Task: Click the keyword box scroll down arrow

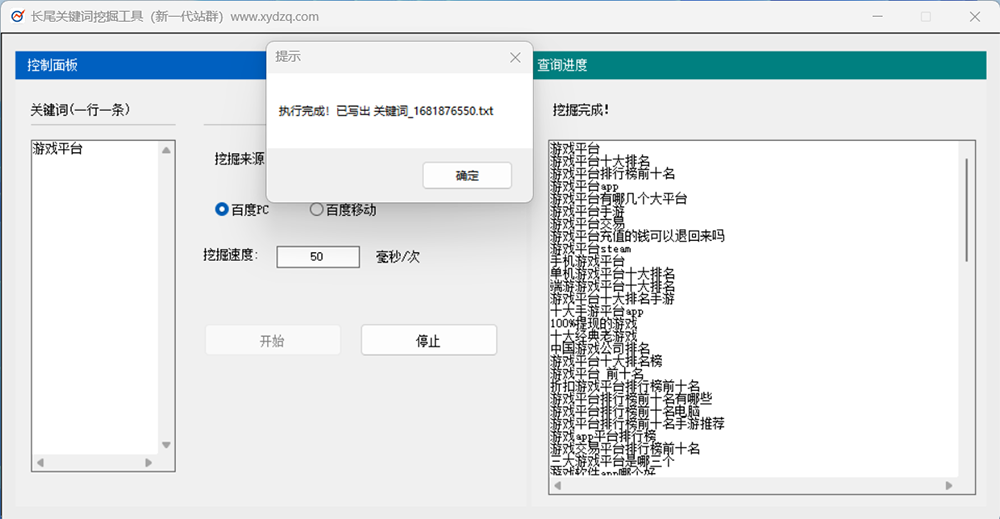Action: (x=166, y=445)
